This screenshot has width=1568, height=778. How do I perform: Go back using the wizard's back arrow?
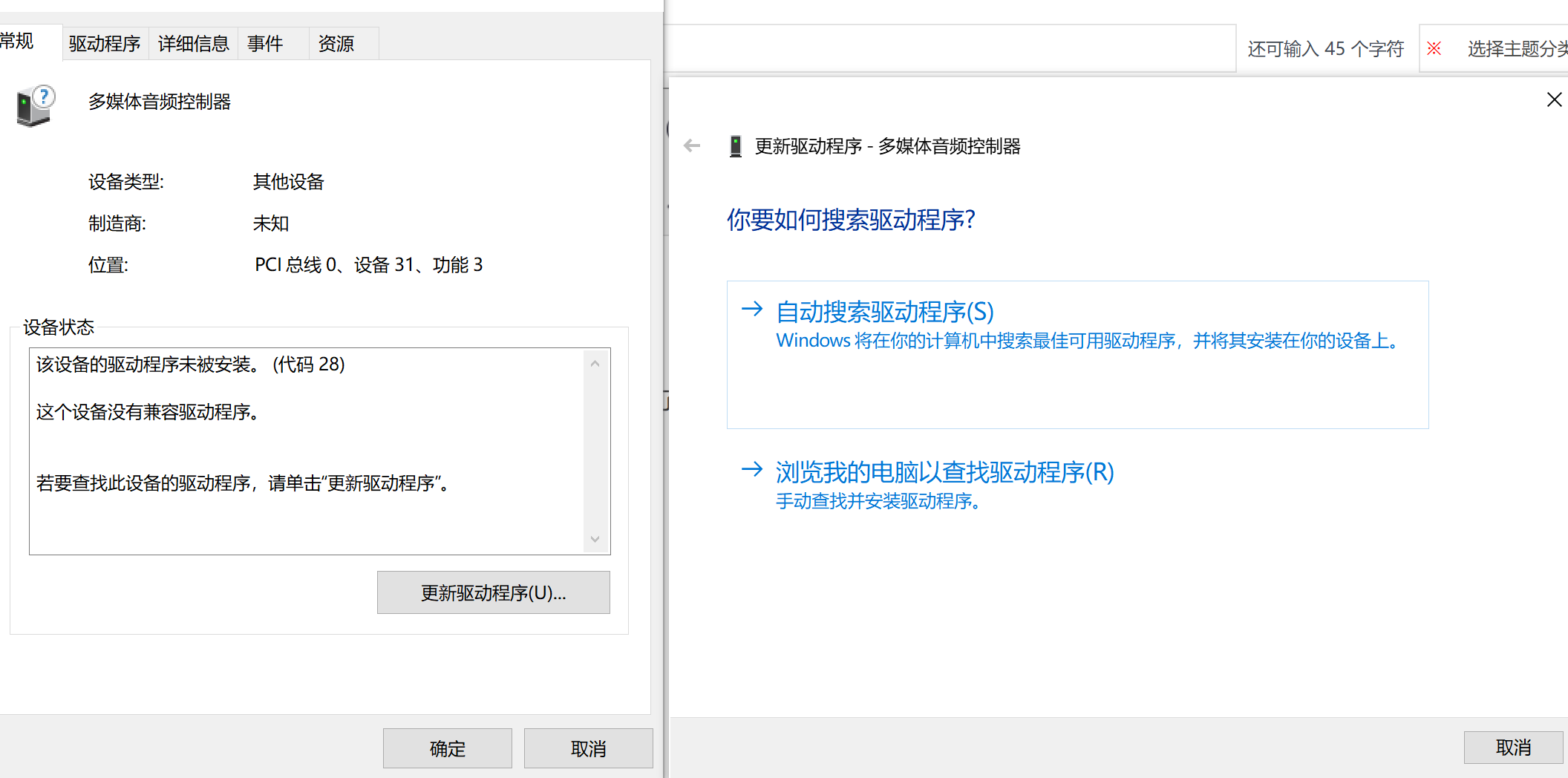click(x=692, y=146)
